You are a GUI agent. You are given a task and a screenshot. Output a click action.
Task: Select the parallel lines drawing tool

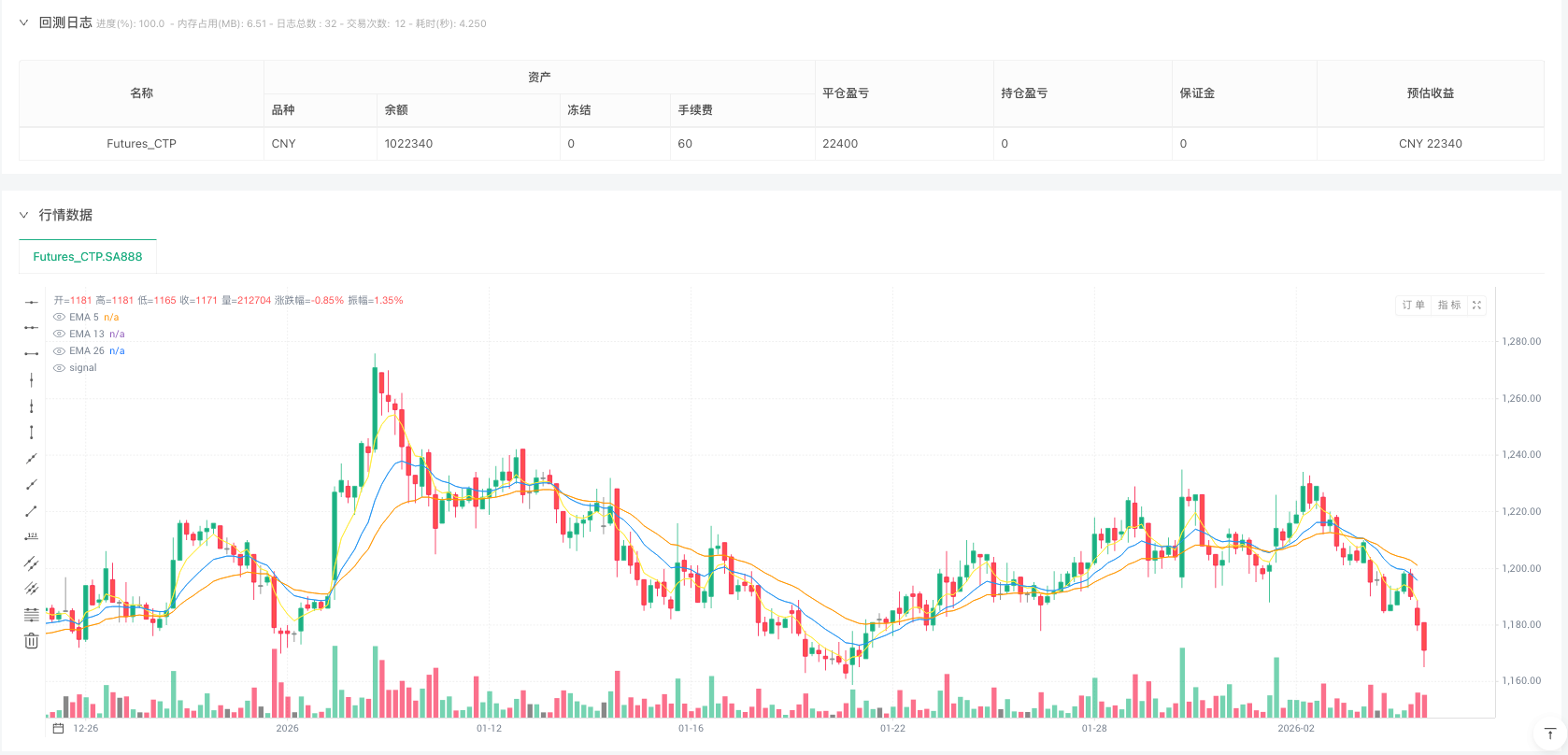[31, 563]
